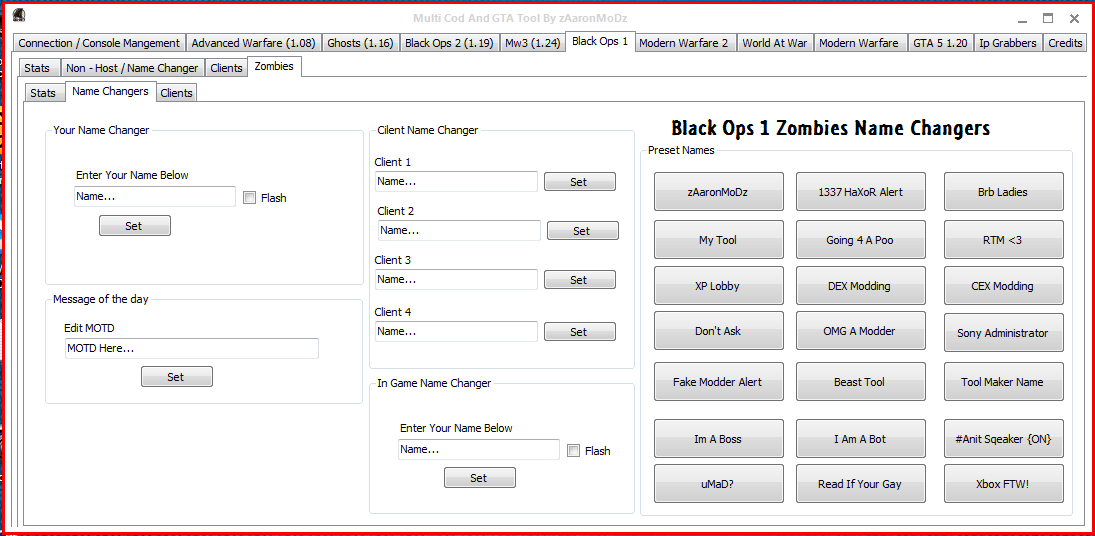This screenshot has height=536, width=1095.
Task: Focus the Client 1 name field
Action: point(456,181)
